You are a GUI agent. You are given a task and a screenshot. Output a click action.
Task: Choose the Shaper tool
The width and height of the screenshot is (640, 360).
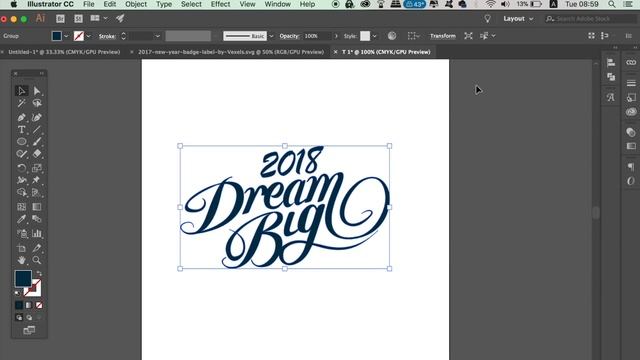[22, 154]
